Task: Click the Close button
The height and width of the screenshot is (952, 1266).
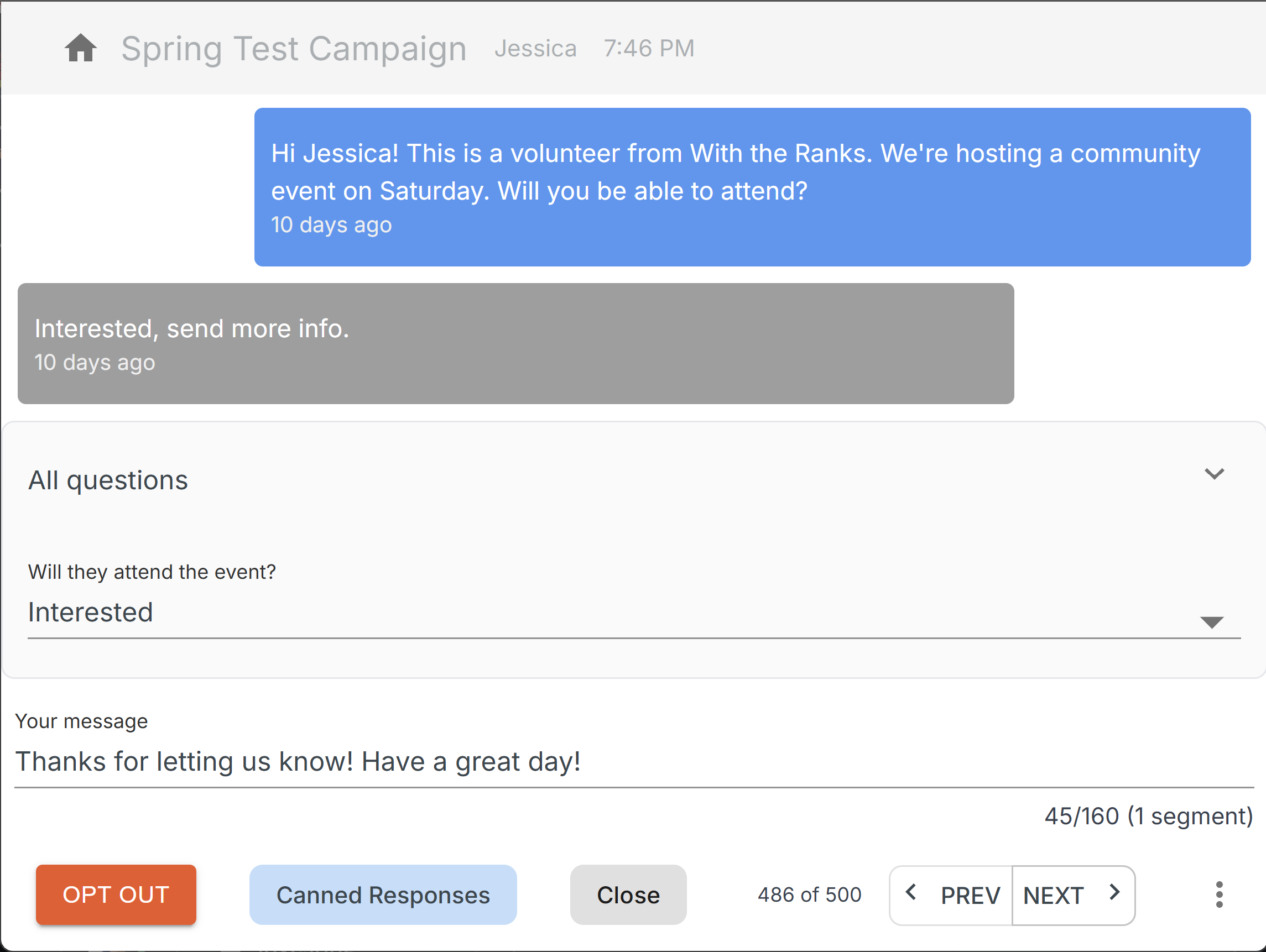Action: (628, 895)
